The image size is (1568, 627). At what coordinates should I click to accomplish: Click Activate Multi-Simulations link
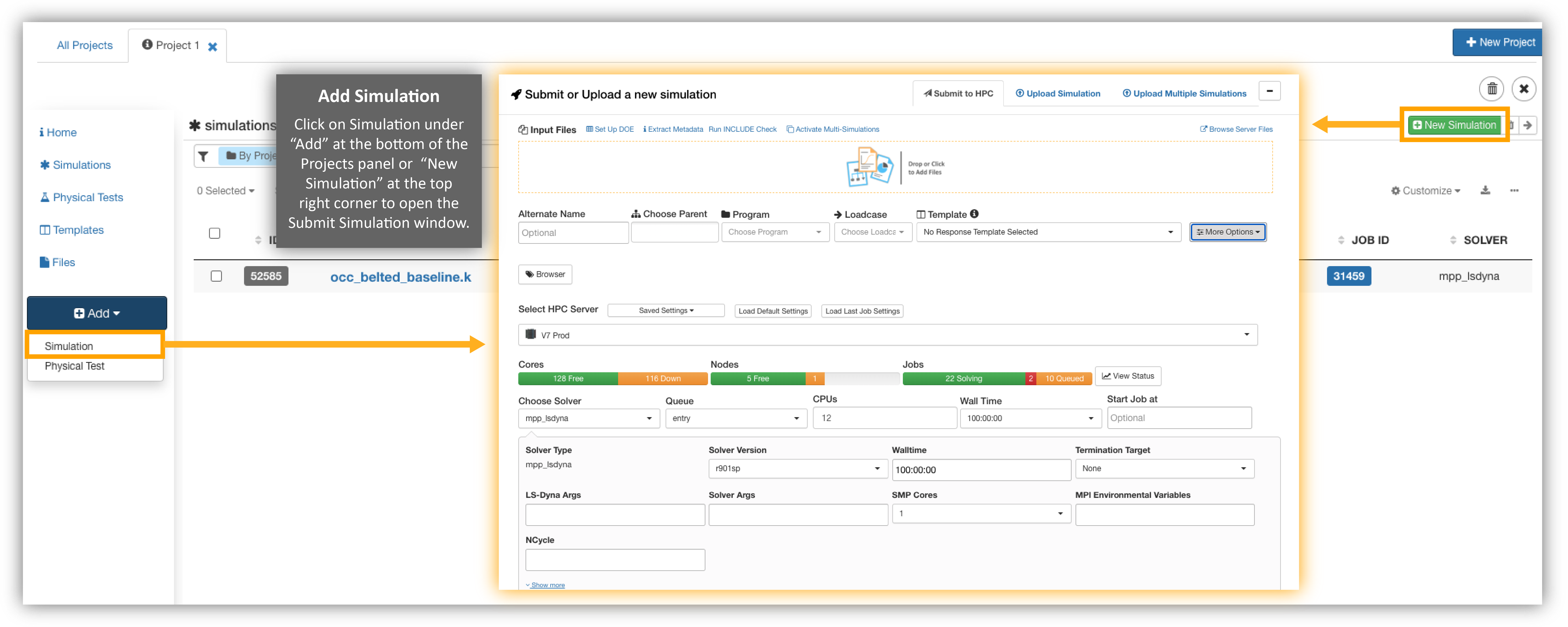(x=832, y=129)
